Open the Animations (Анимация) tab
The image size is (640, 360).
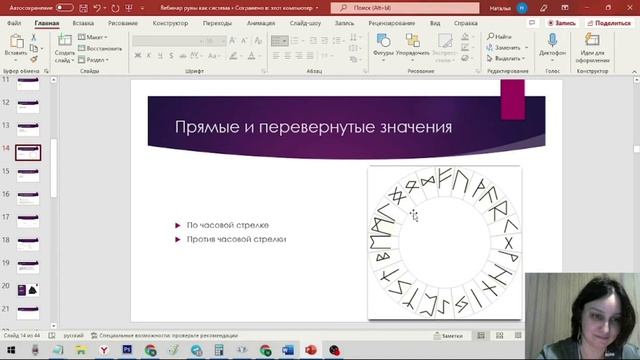point(261,23)
